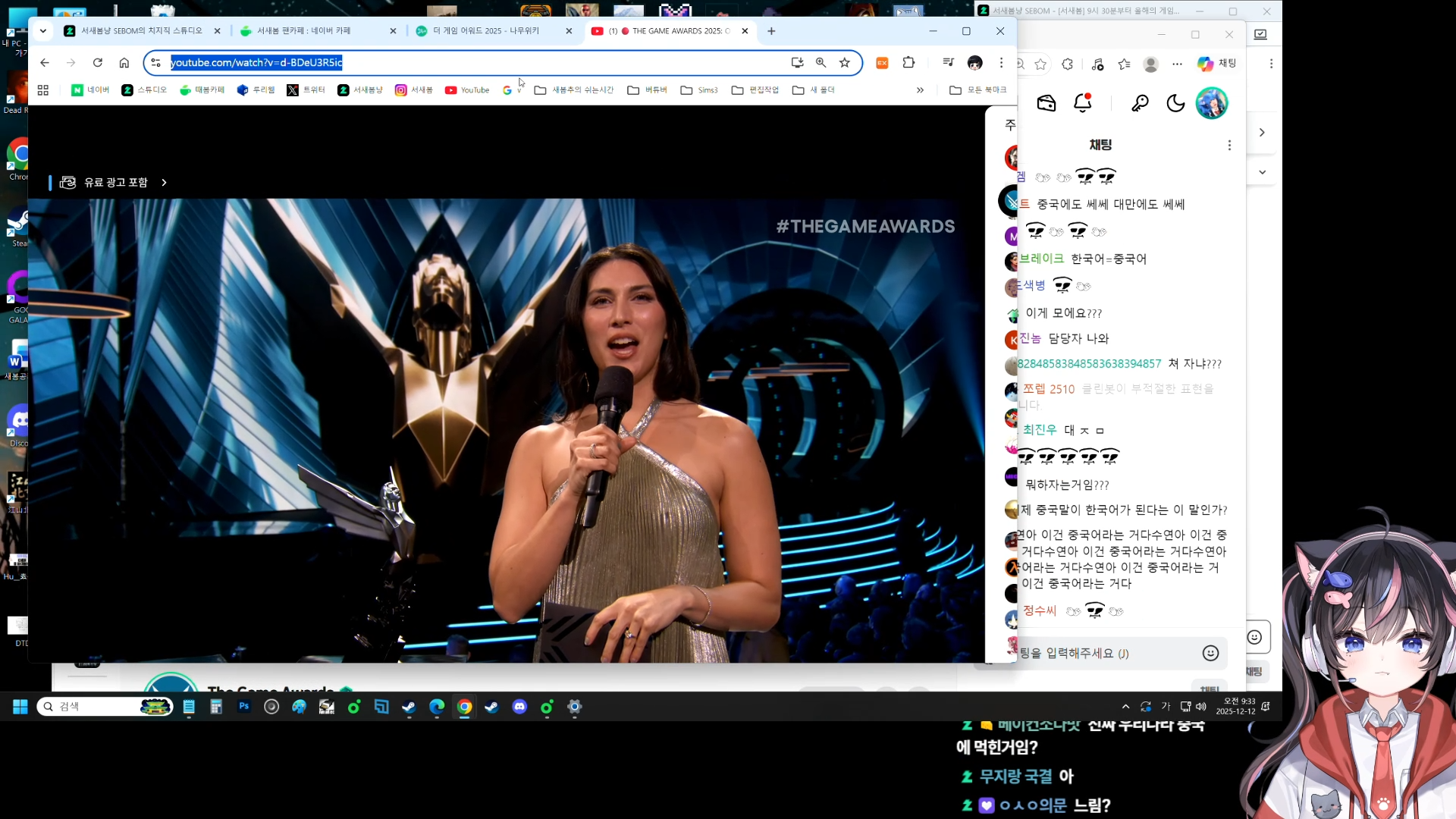Viewport: 1456px width, 819px height.
Task: Open chat panel three-dot options menu
Action: point(1229,145)
